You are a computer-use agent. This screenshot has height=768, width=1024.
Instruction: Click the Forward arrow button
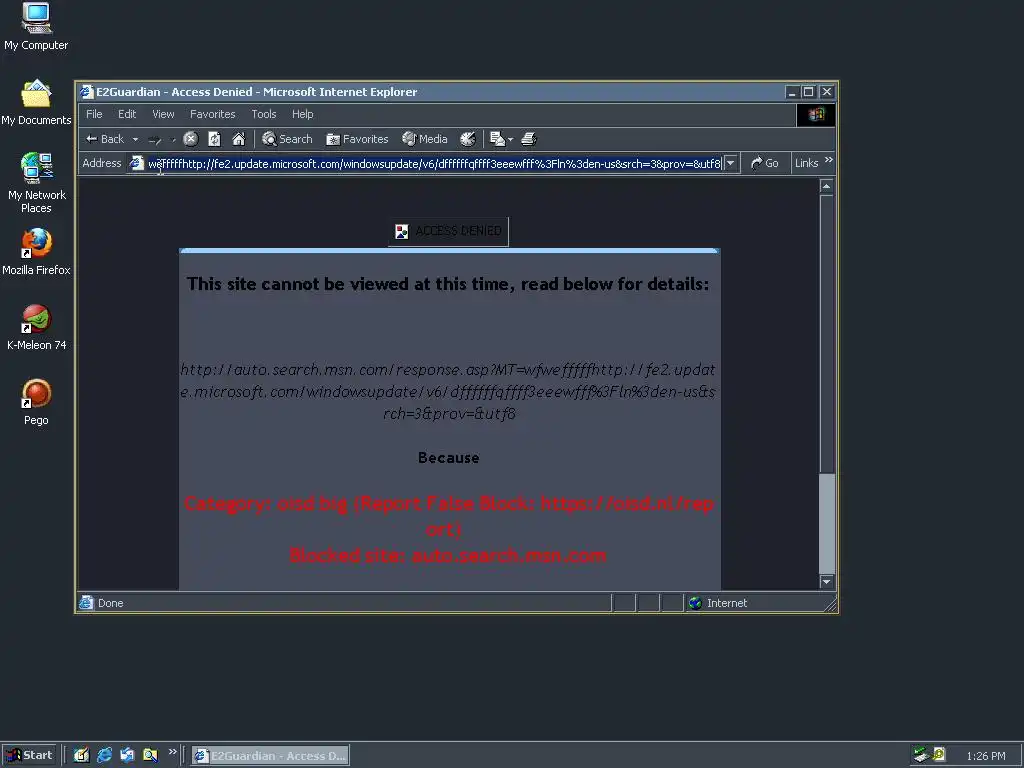pyautogui.click(x=155, y=139)
